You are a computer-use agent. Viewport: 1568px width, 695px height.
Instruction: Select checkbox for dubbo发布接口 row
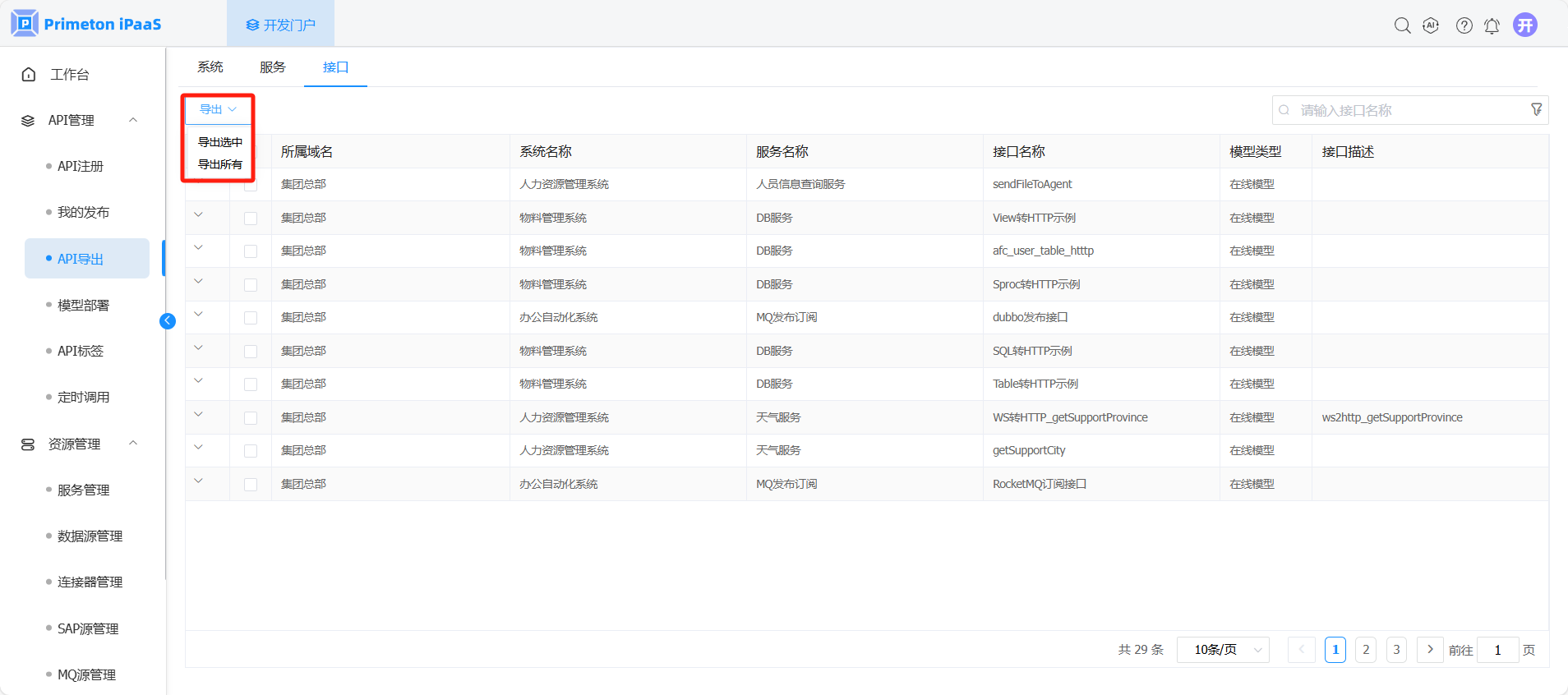tap(251, 318)
